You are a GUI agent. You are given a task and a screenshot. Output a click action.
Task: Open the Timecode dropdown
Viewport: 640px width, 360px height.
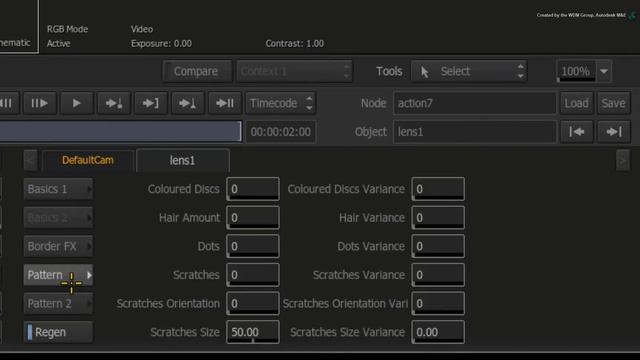point(280,103)
